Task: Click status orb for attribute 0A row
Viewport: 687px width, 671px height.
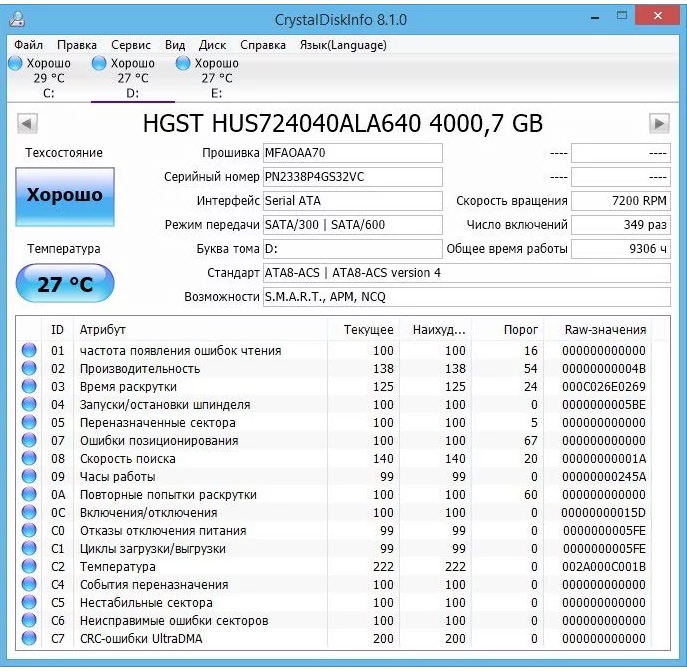Action: pyautogui.click(x=29, y=494)
